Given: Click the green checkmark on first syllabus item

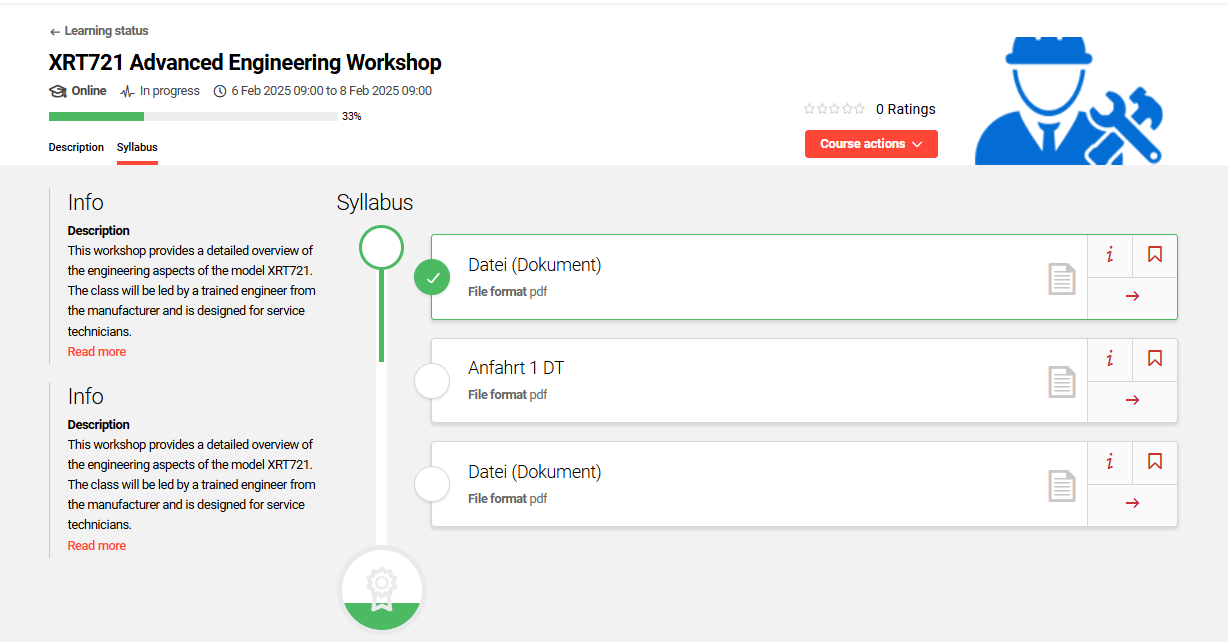Looking at the screenshot, I should (x=432, y=277).
